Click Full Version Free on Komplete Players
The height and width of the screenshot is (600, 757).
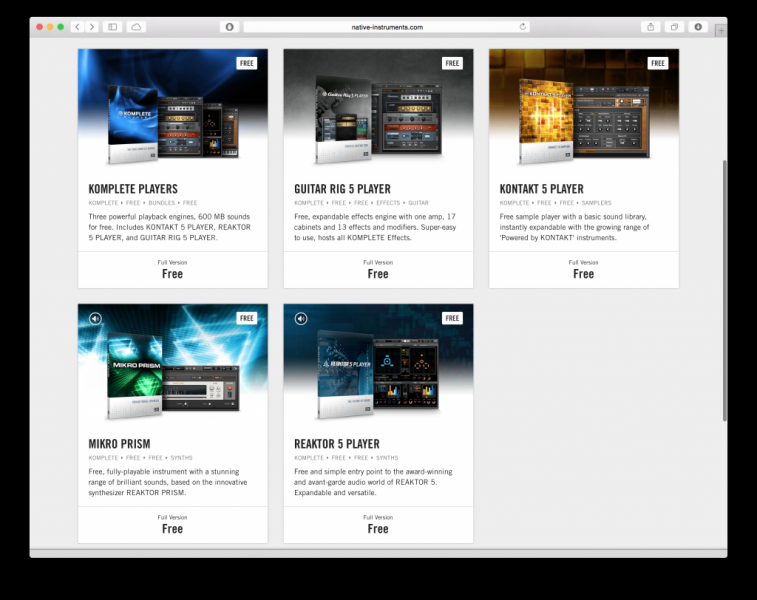coord(172,270)
